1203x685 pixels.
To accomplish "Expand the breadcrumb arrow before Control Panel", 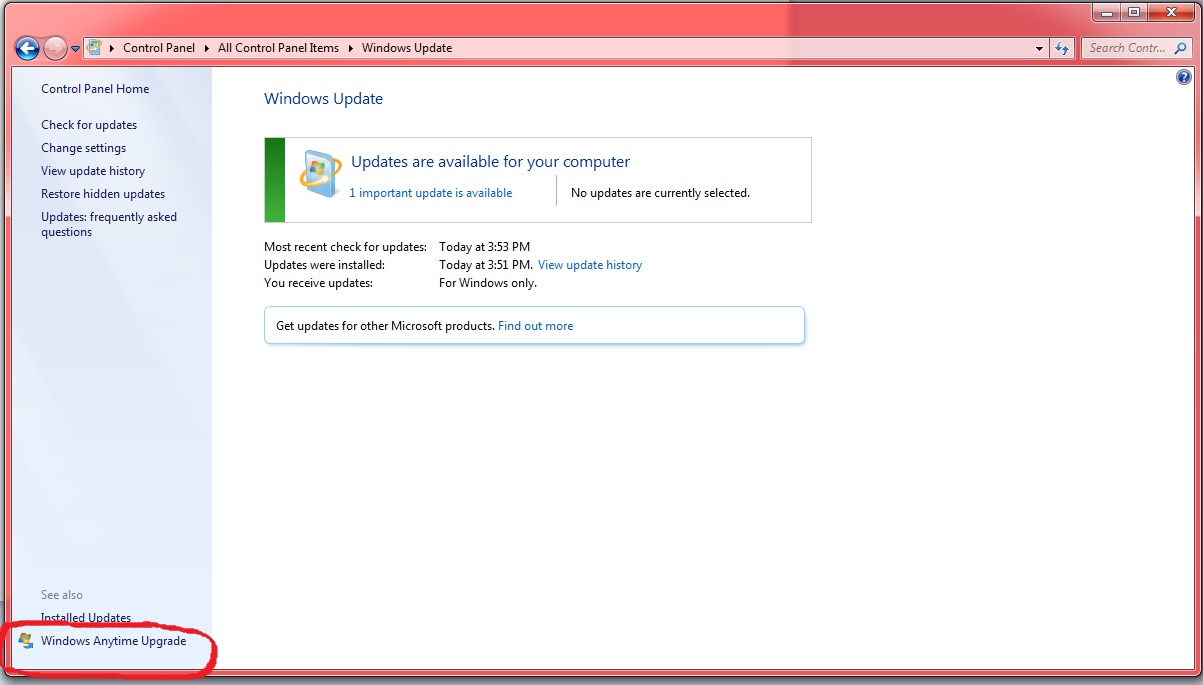I will (112, 48).
